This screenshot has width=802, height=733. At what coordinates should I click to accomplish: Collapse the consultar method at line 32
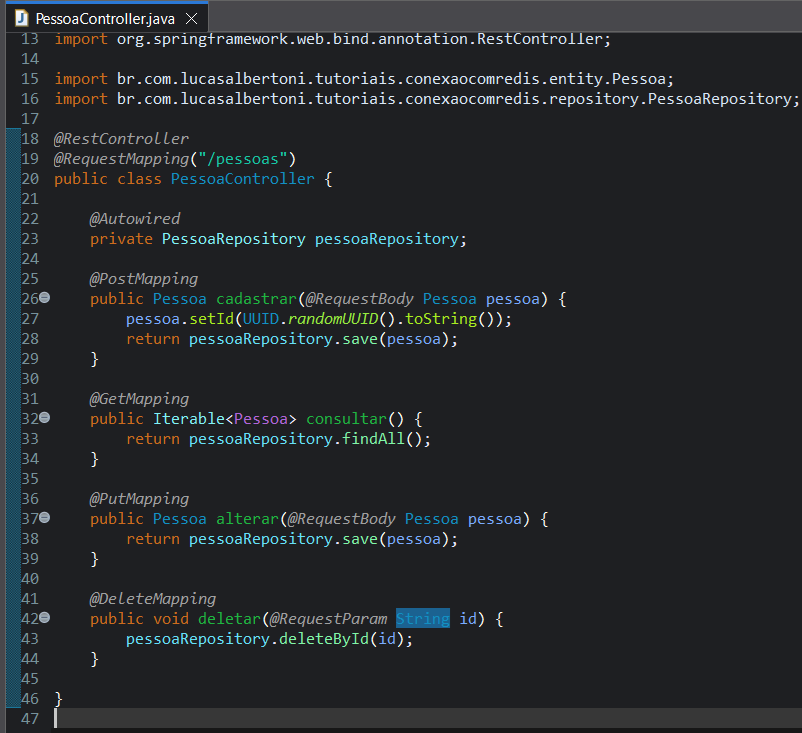pos(44,418)
